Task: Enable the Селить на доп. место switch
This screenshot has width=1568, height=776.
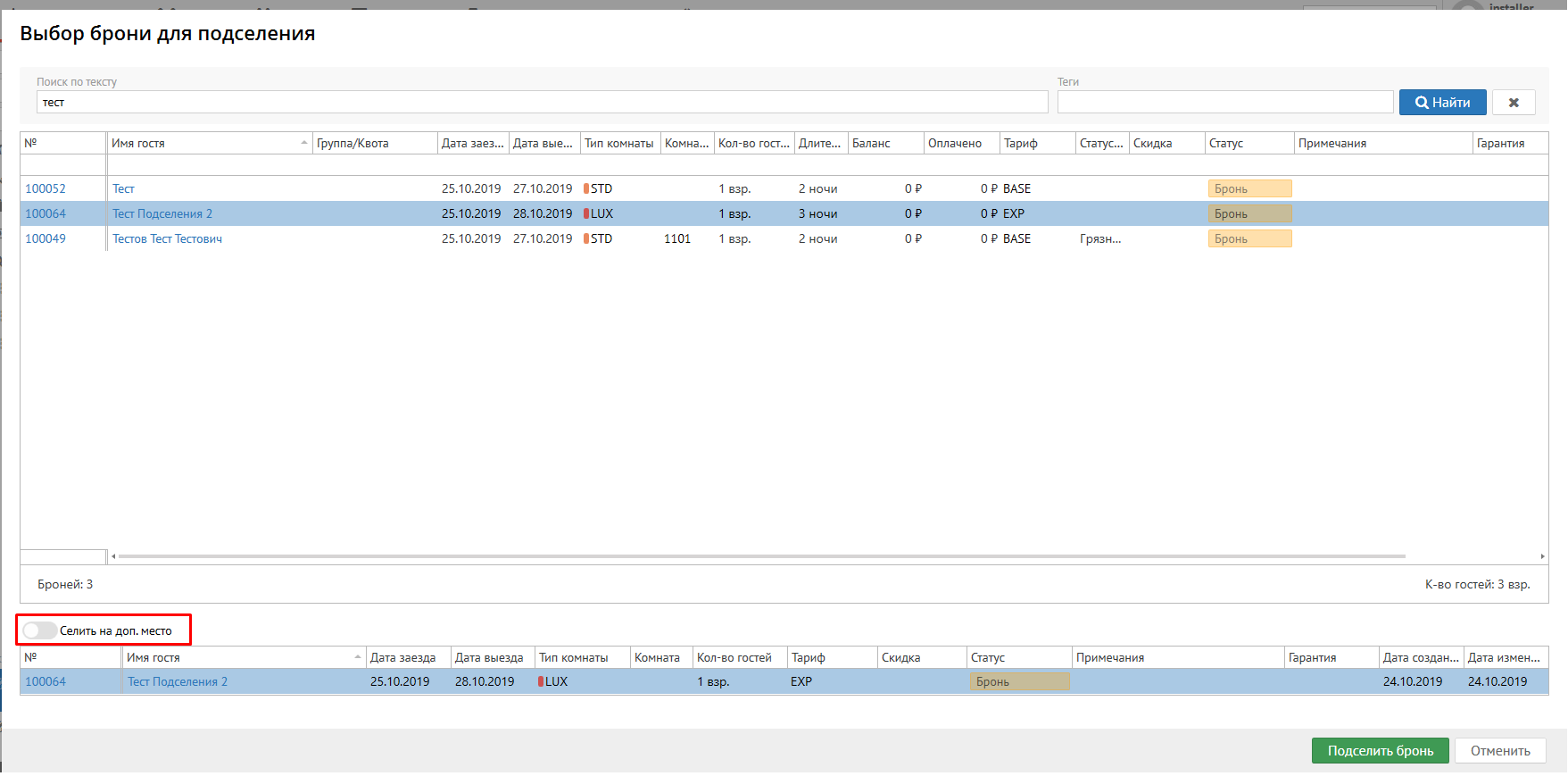Action: pyautogui.click(x=39, y=630)
